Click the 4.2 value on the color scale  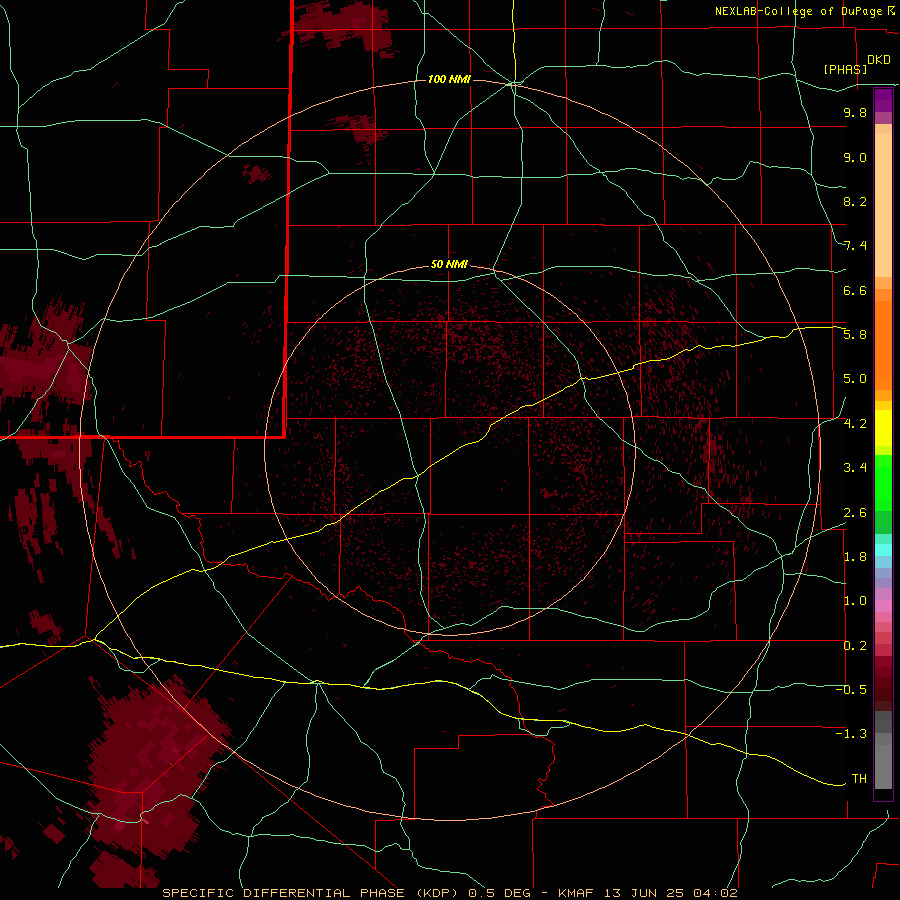855,424
